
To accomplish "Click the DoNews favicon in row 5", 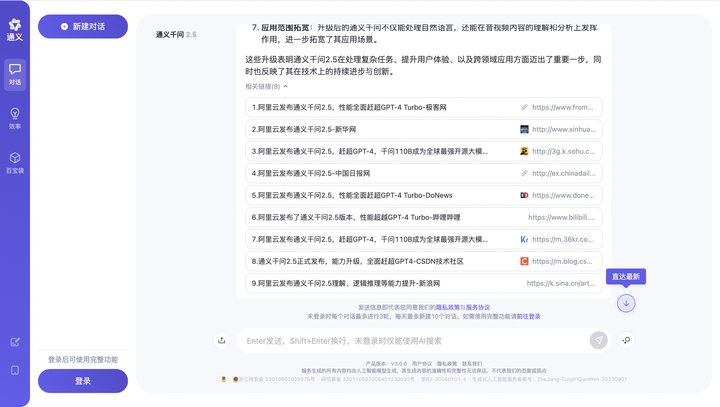I will [524, 195].
